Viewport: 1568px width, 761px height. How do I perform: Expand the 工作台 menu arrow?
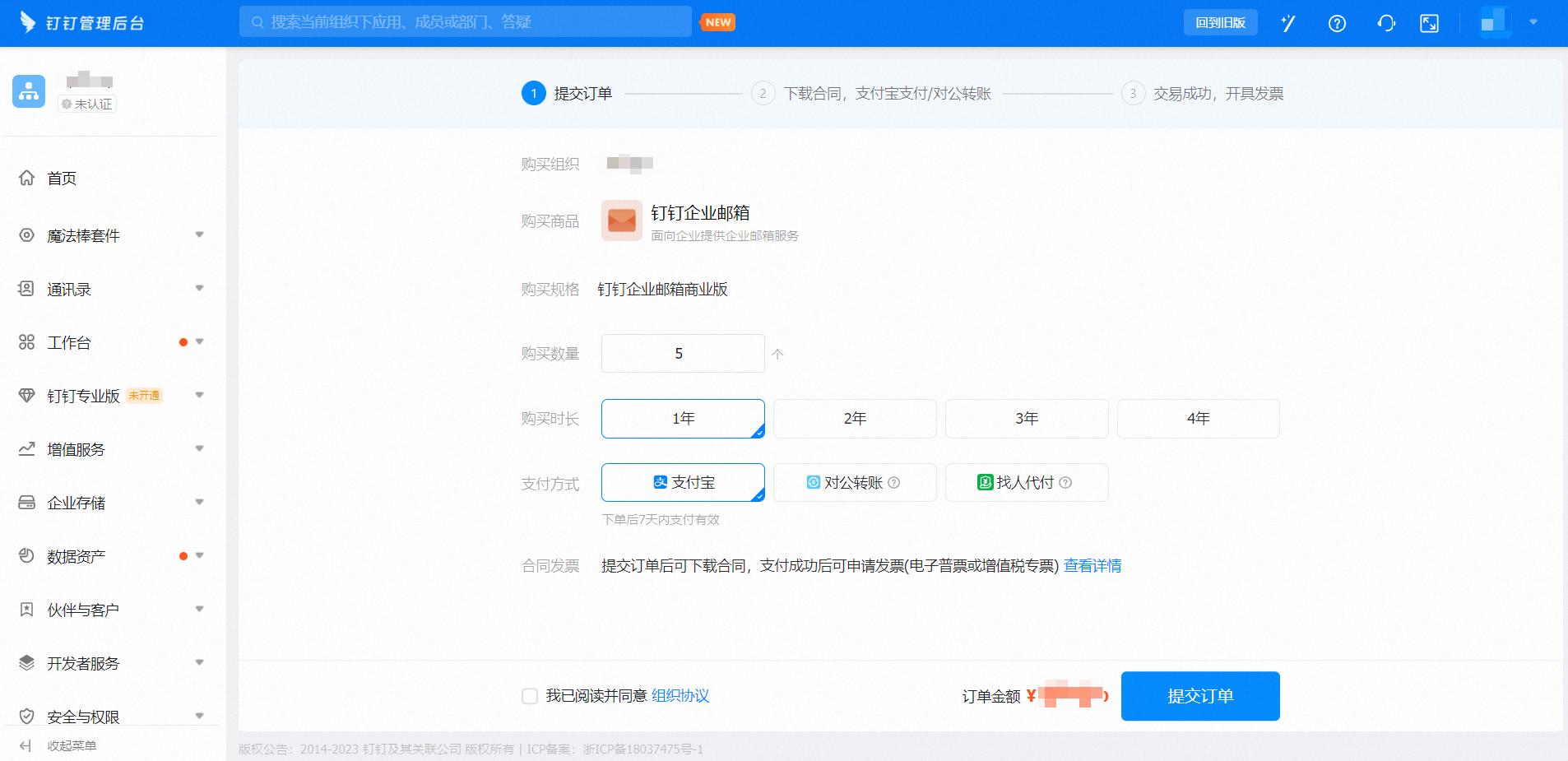(199, 342)
